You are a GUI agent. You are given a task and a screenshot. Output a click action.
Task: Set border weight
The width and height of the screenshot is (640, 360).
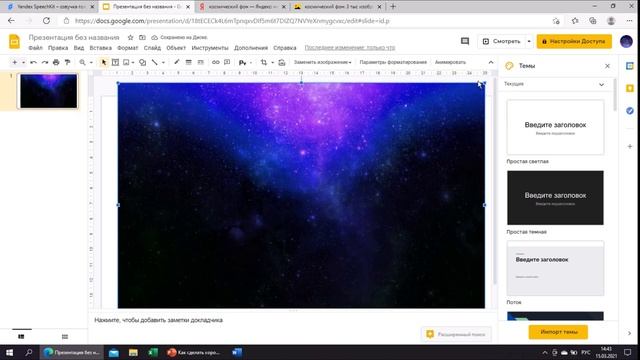[x=188, y=62]
